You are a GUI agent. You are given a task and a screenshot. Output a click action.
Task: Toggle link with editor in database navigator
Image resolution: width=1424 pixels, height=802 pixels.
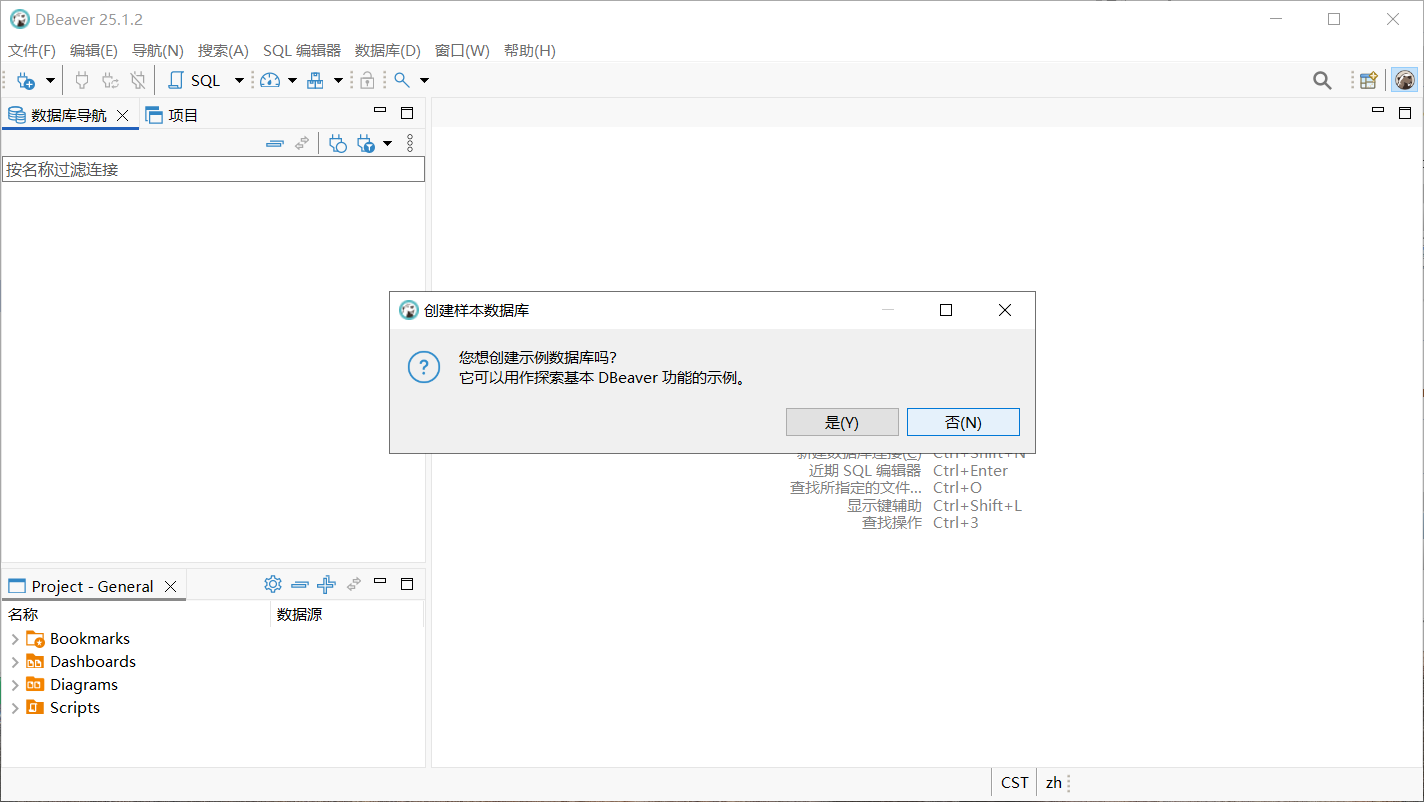(302, 144)
